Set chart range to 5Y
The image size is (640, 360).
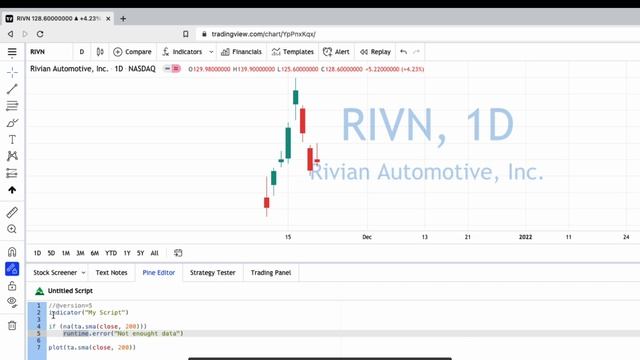[140, 253]
